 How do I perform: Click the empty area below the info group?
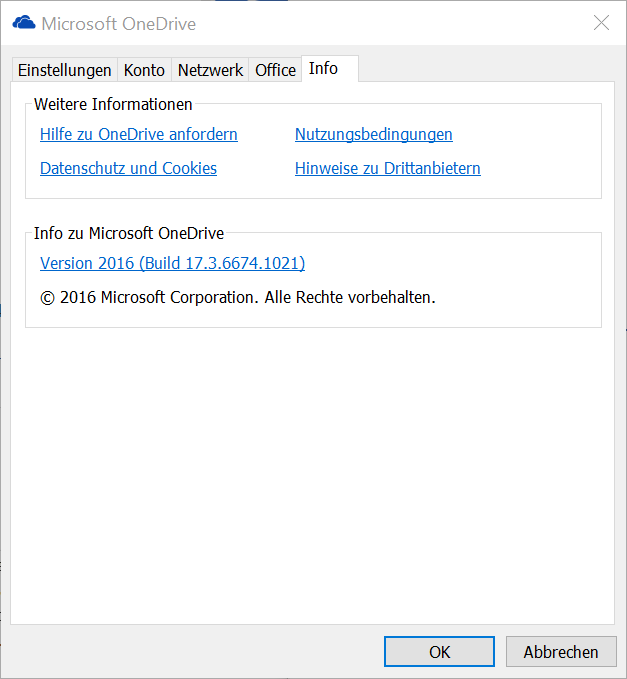[312, 470]
